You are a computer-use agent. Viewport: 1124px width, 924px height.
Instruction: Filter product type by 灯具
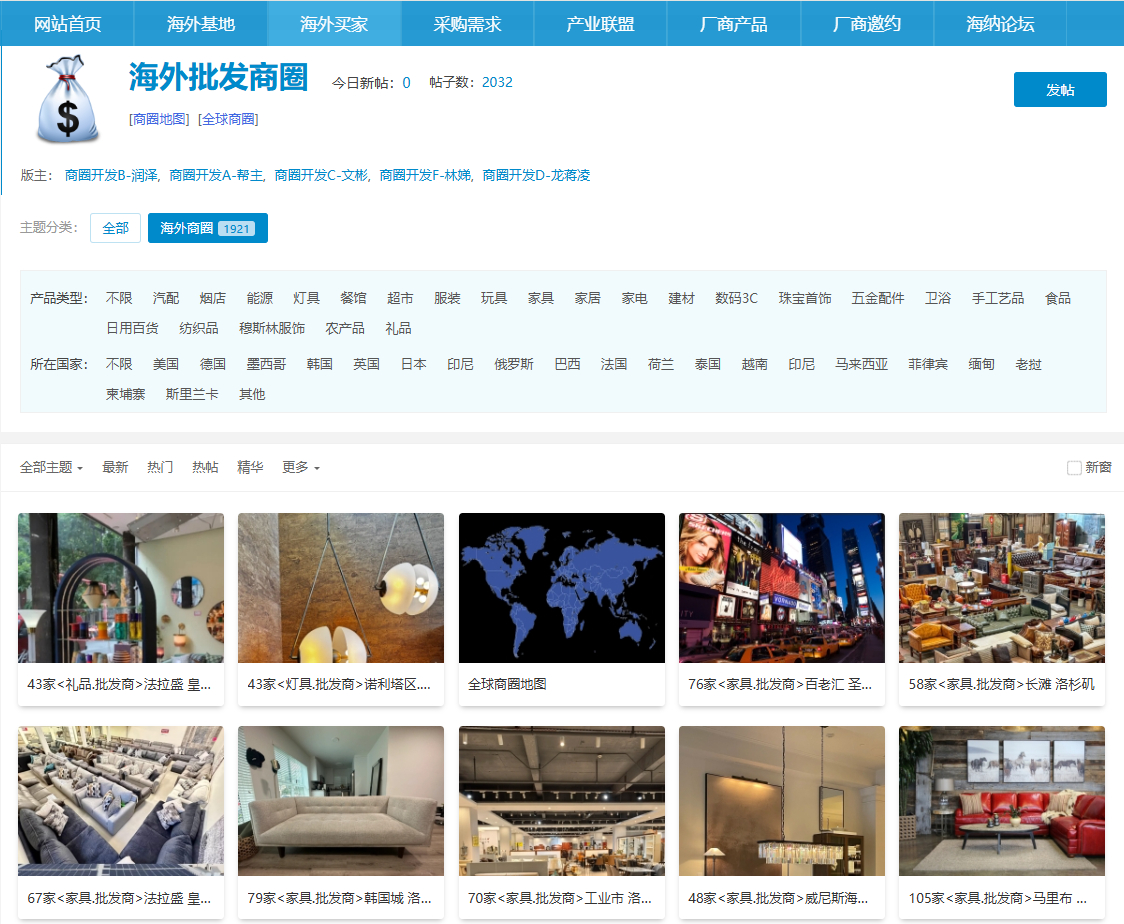pos(306,298)
